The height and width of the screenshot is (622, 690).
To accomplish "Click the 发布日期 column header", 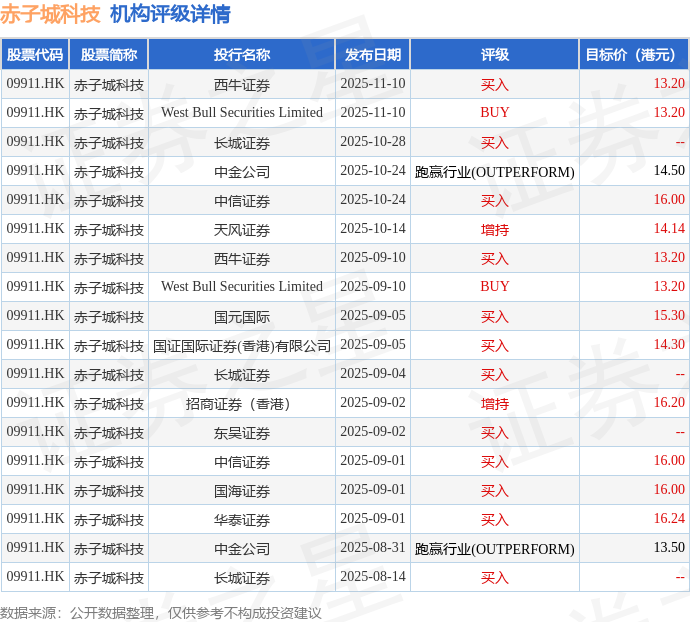I will (x=373, y=55).
